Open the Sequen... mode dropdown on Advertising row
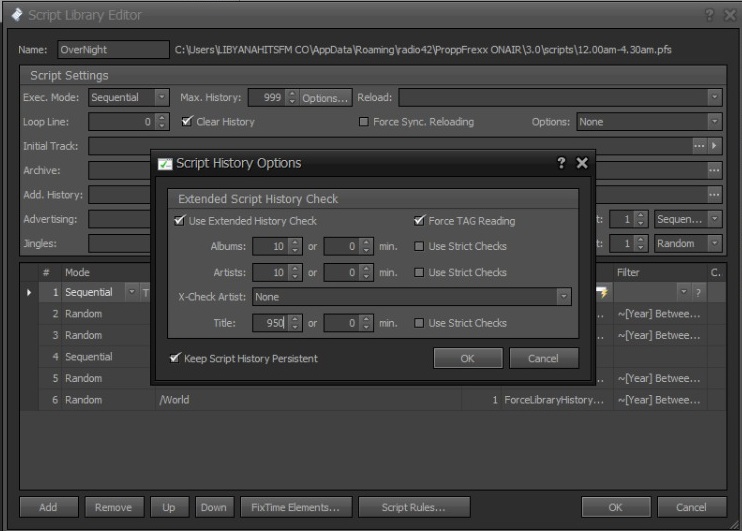742x531 pixels. coord(715,219)
